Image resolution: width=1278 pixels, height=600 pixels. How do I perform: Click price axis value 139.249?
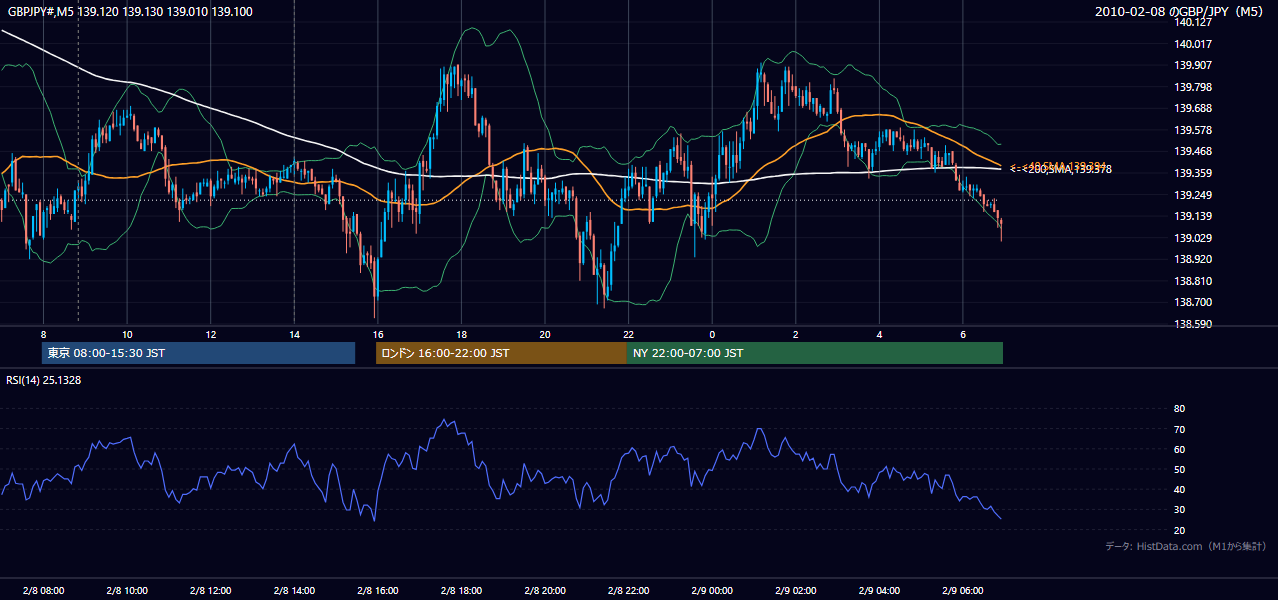[x=1194, y=195]
